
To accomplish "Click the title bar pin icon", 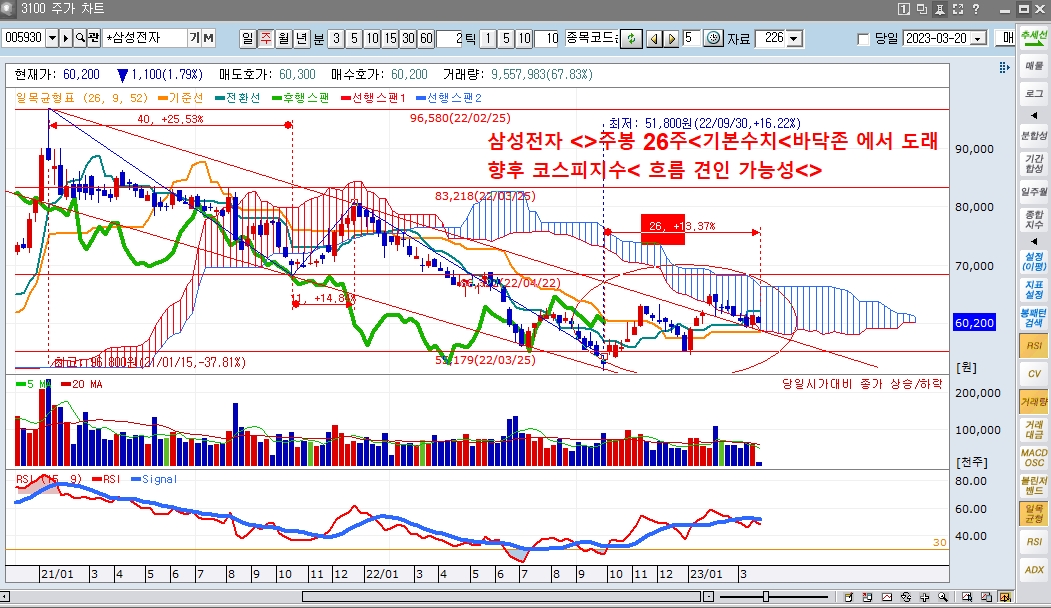I will 940,9.
